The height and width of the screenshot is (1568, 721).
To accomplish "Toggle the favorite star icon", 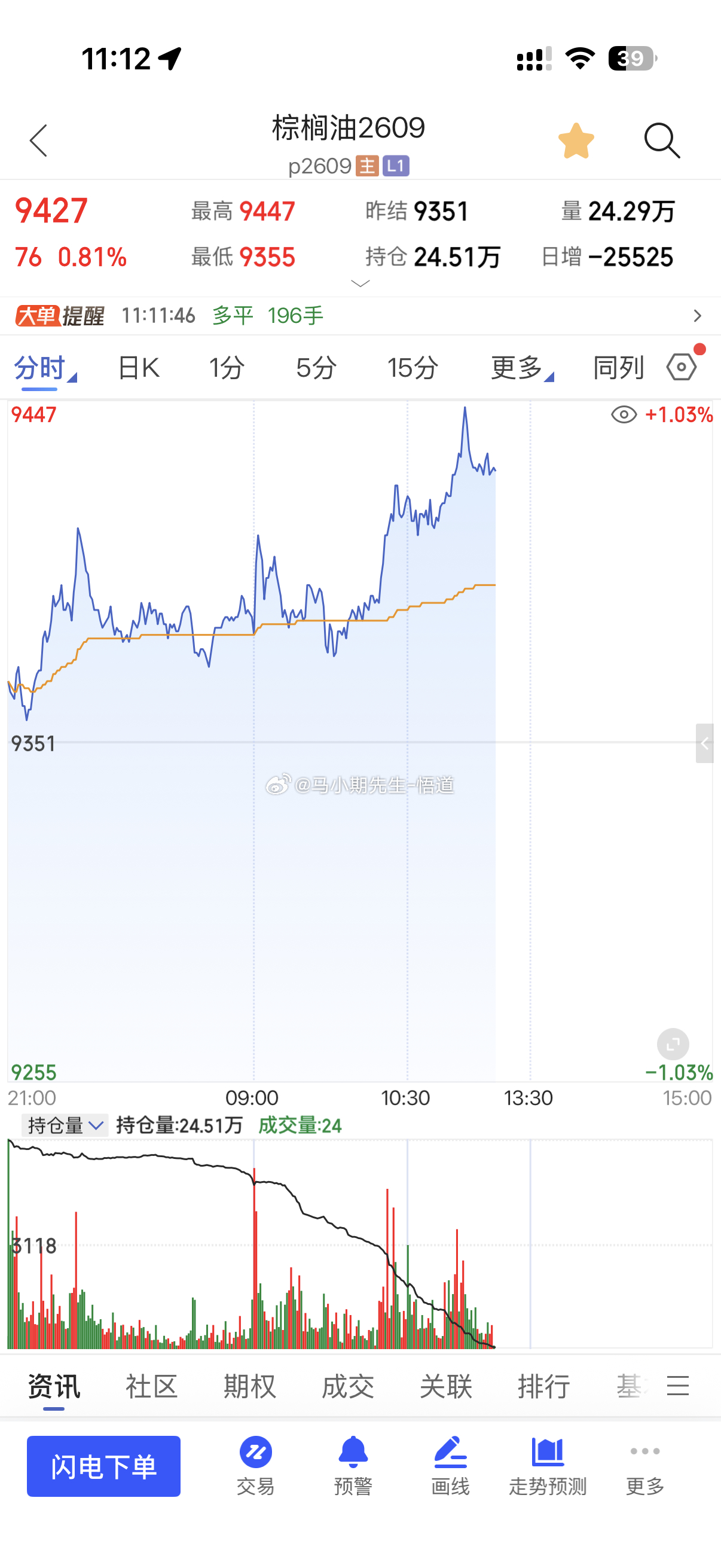I will [x=576, y=141].
